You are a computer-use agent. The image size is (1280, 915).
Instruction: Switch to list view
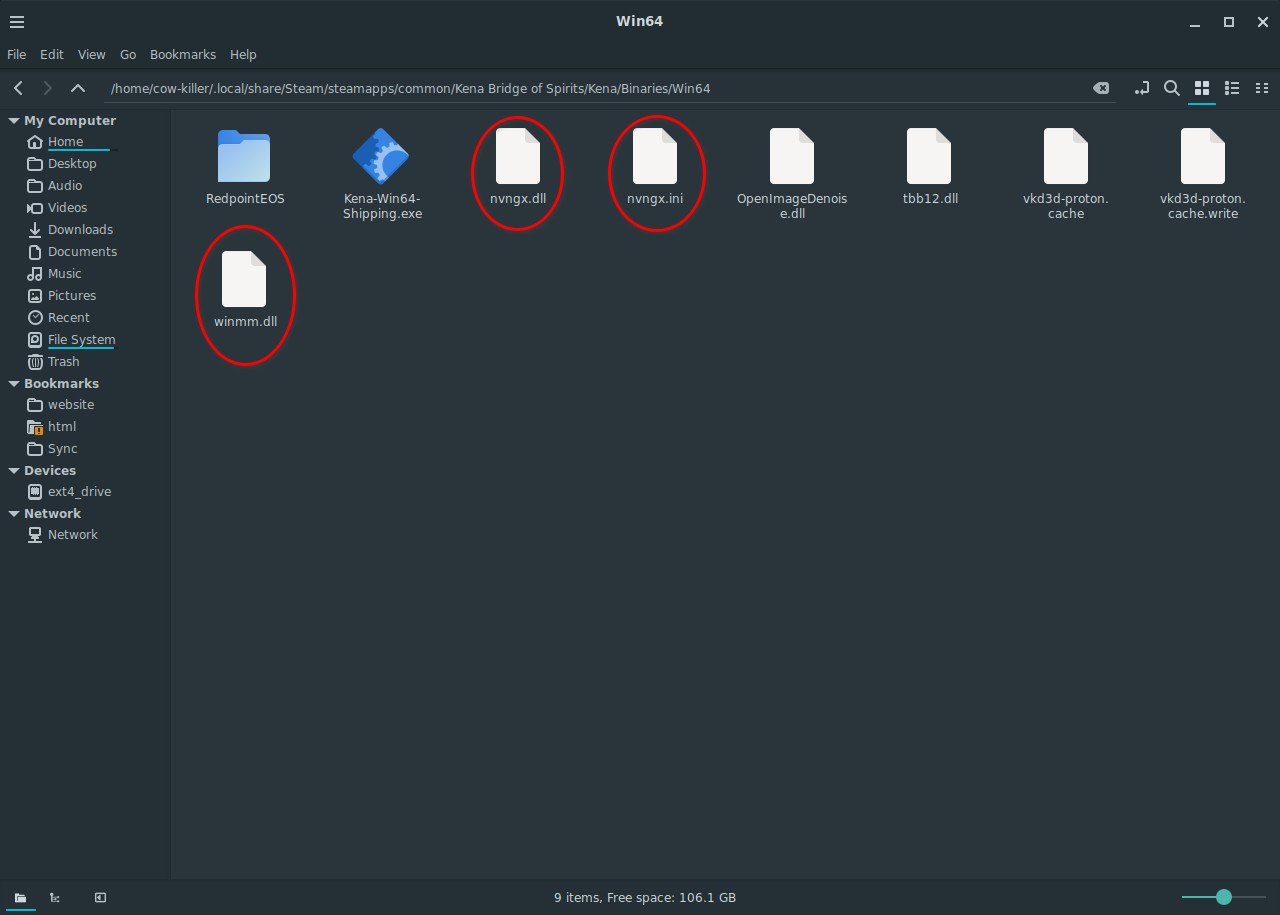click(x=1232, y=88)
